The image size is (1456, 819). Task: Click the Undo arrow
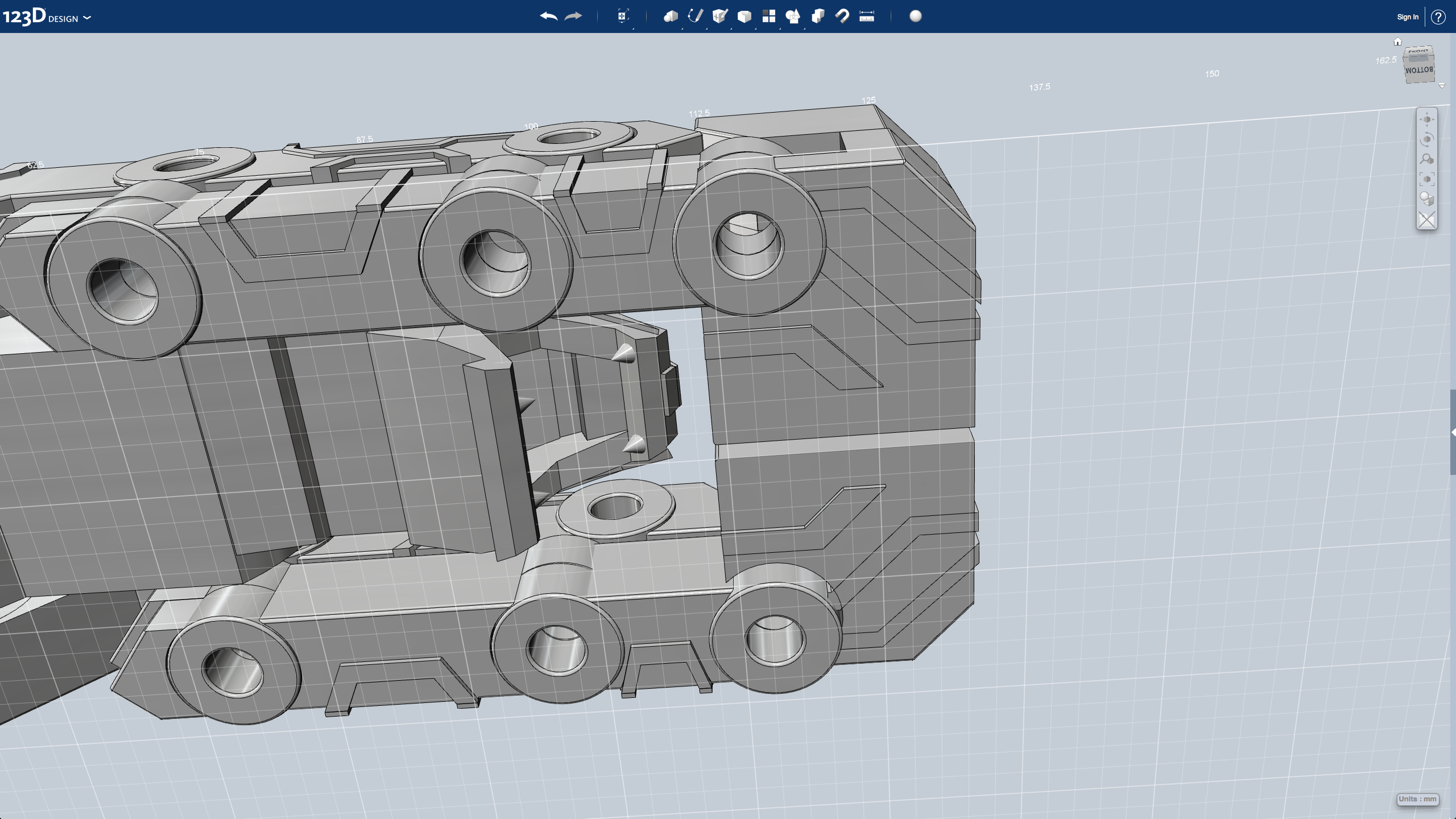click(548, 16)
